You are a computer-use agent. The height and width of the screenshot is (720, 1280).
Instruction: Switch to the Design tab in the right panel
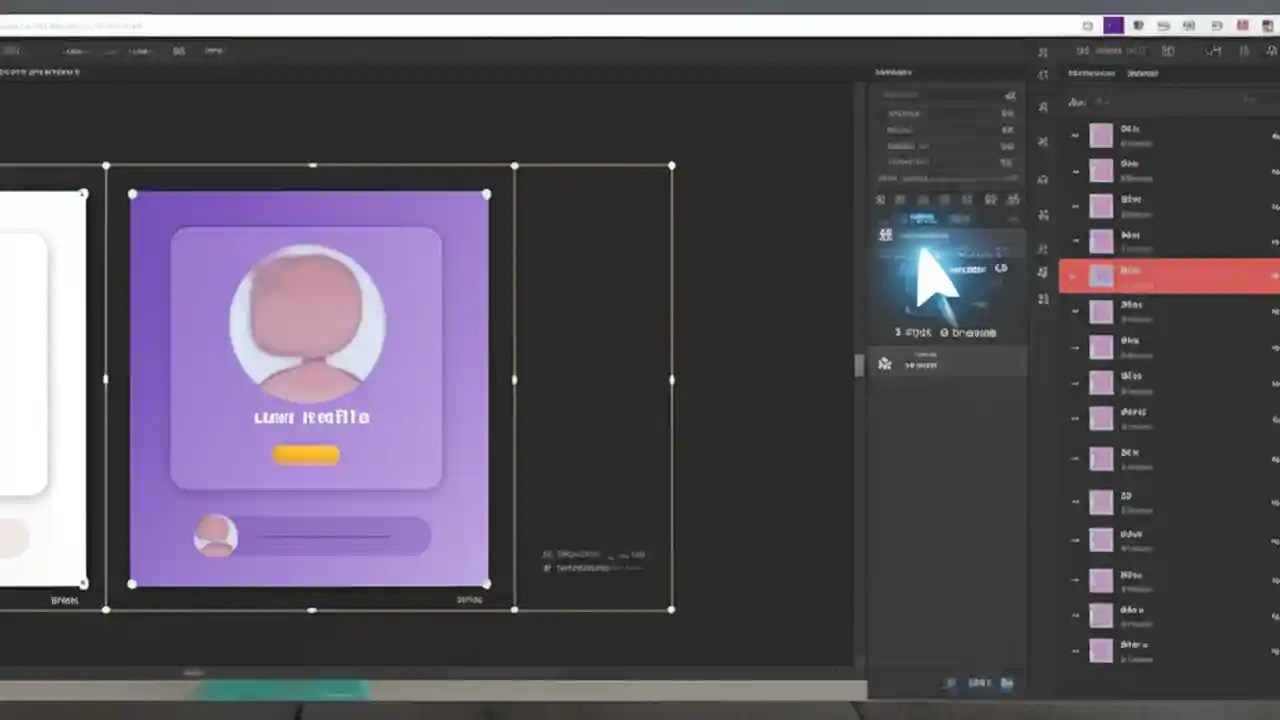click(1091, 73)
